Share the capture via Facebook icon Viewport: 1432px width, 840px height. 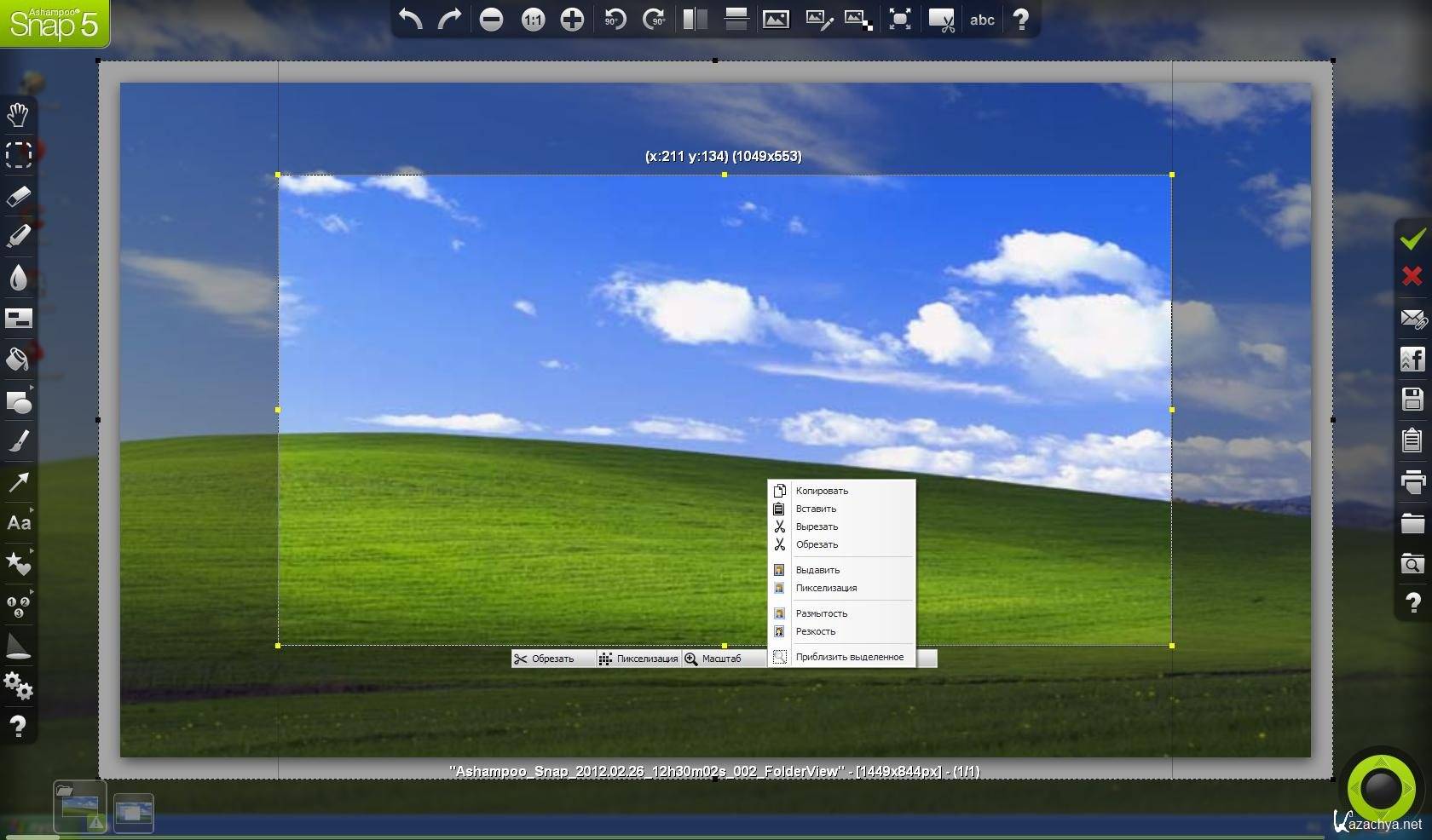coord(1412,360)
